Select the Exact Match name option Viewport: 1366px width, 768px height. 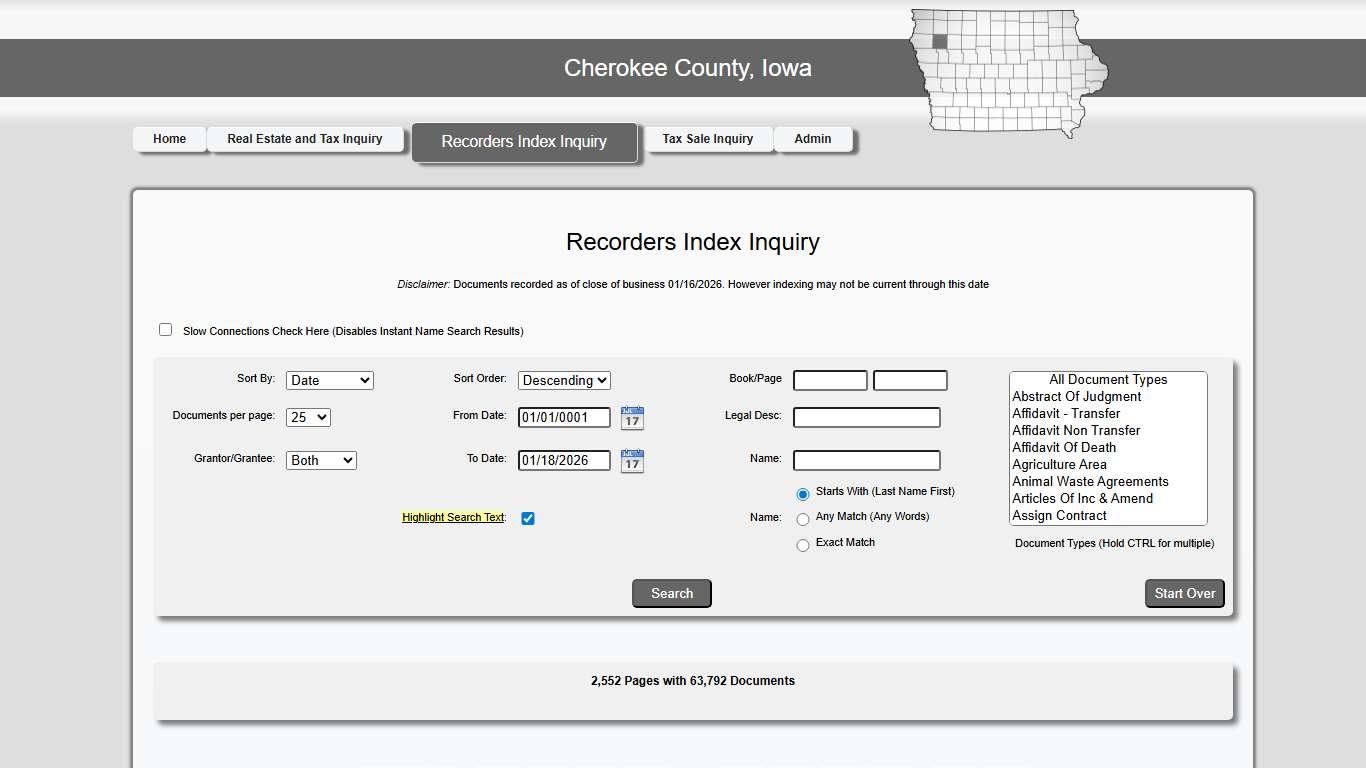(x=803, y=545)
